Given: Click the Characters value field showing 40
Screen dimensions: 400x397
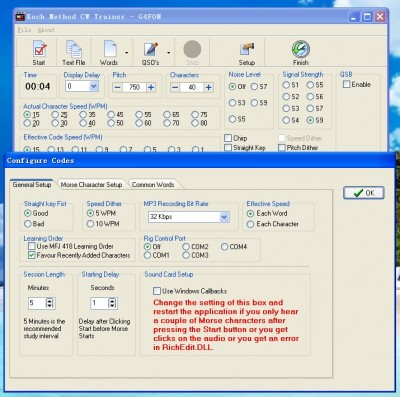Looking at the screenshot, I should (x=192, y=88).
